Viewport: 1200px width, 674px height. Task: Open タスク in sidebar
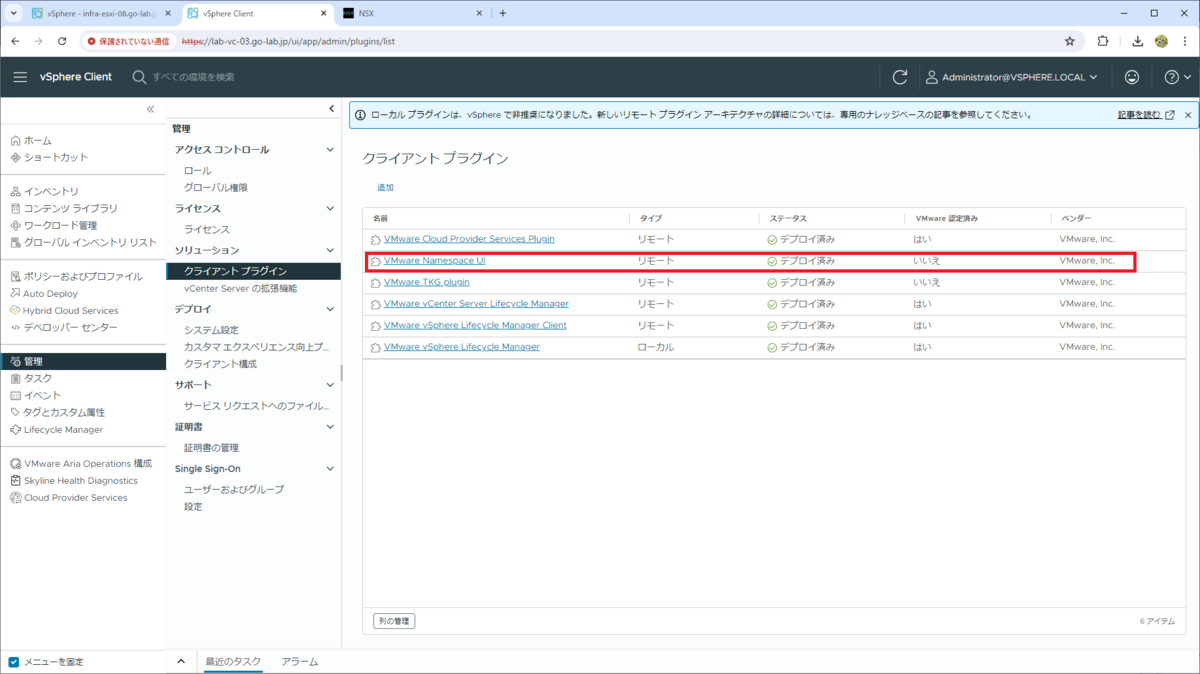point(38,379)
